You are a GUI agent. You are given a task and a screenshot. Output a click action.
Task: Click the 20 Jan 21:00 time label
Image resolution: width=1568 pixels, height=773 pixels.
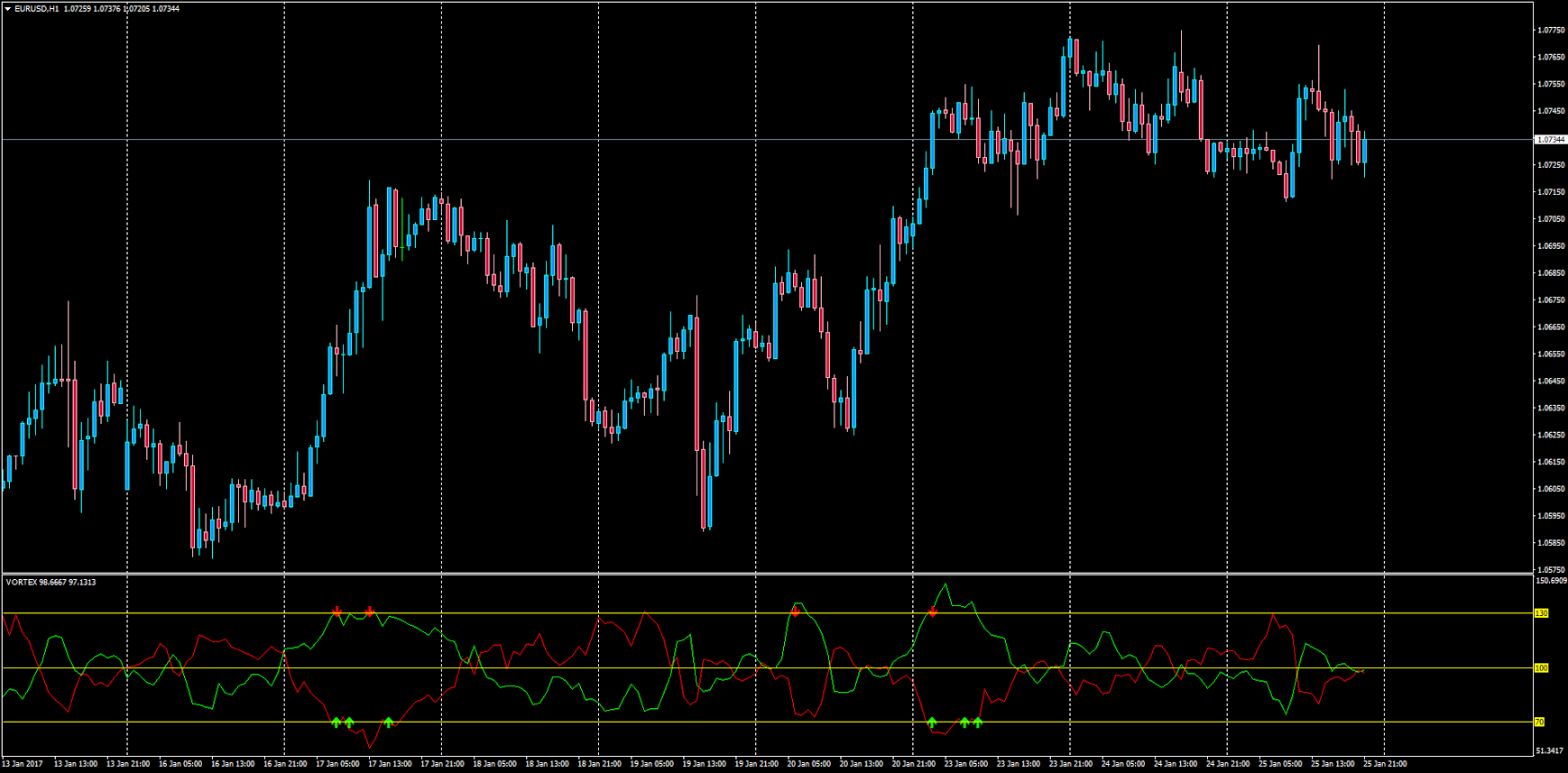click(x=913, y=764)
